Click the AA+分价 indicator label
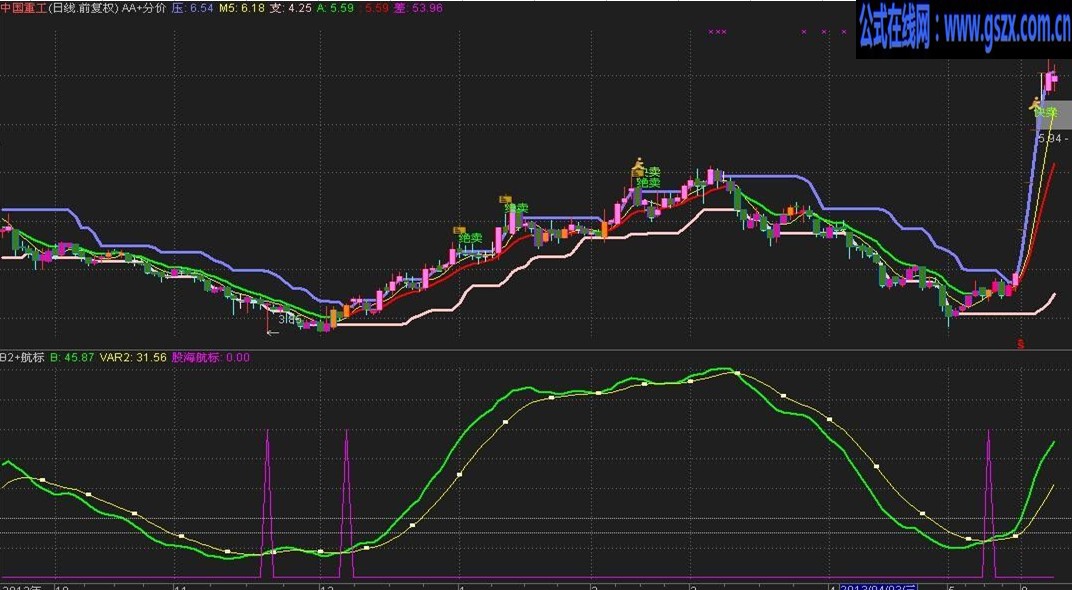 click(144, 8)
